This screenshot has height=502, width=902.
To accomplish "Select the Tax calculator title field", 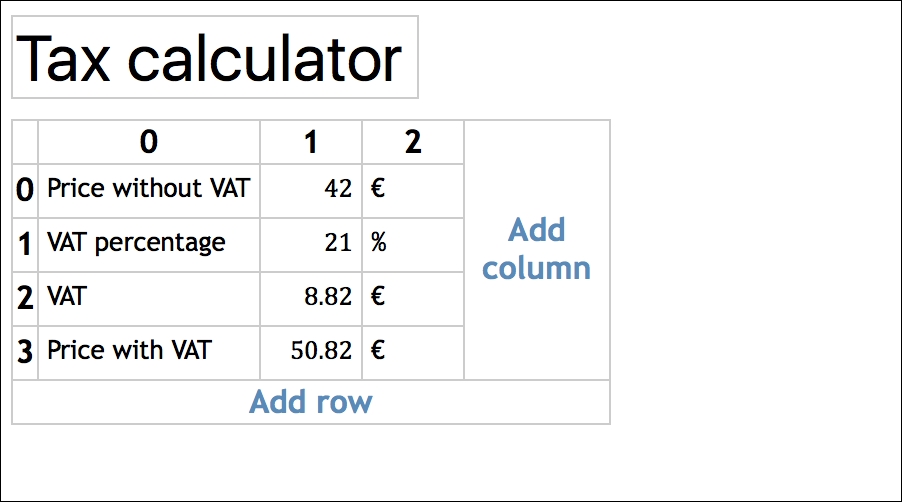I will pyautogui.click(x=214, y=57).
